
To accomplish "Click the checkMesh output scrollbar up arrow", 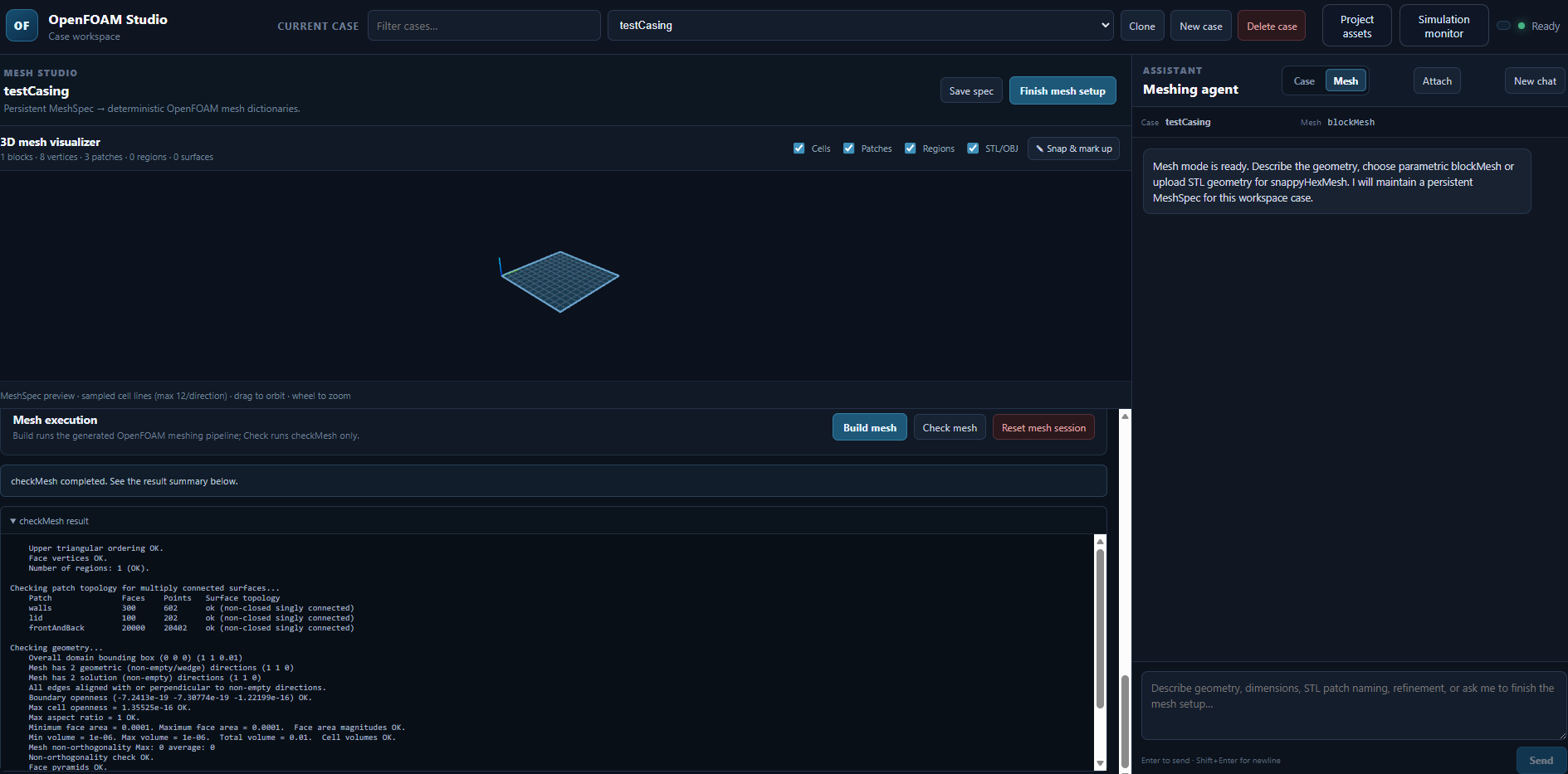I will [1100, 541].
